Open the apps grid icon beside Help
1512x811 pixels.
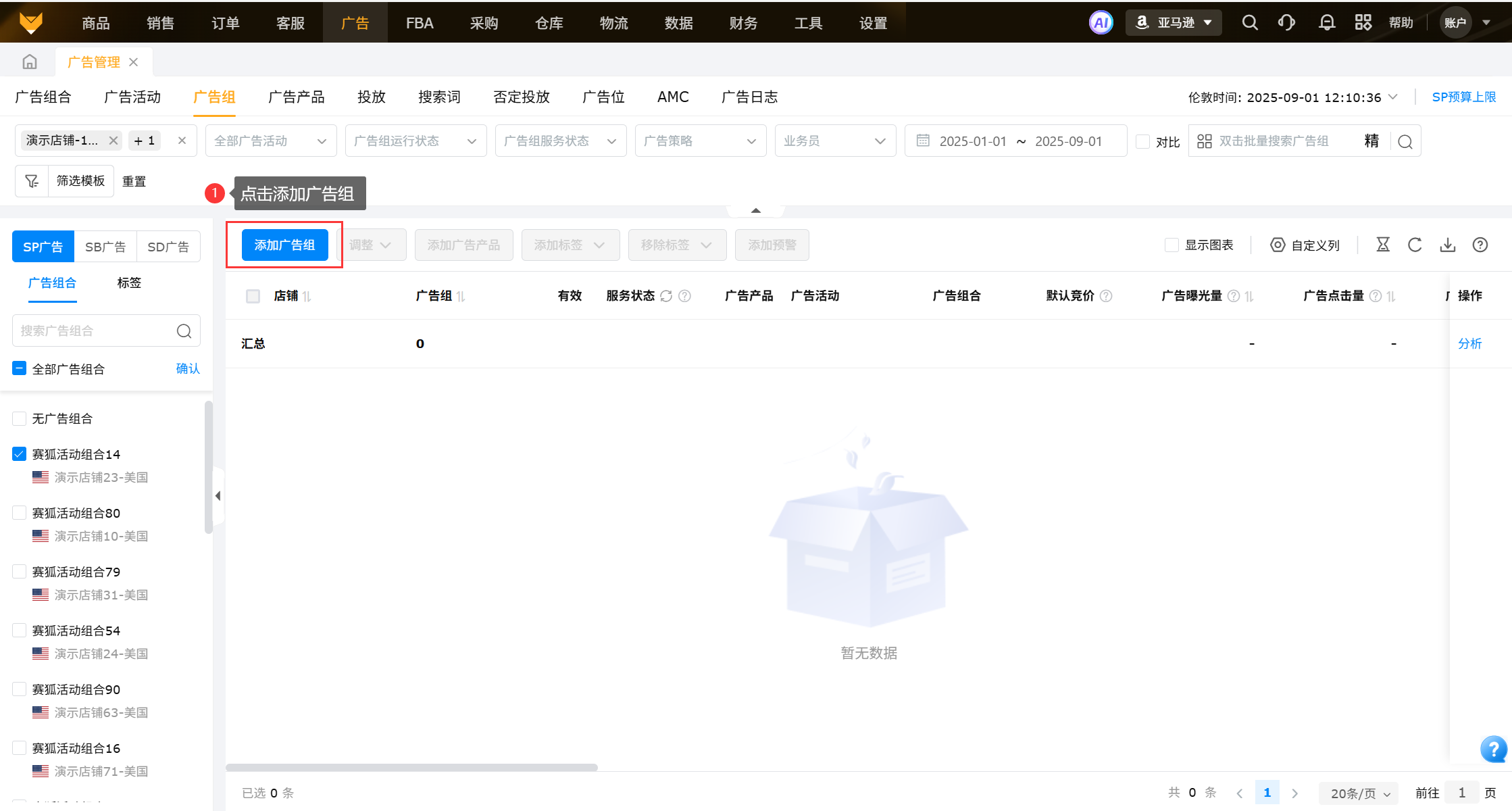(1363, 23)
